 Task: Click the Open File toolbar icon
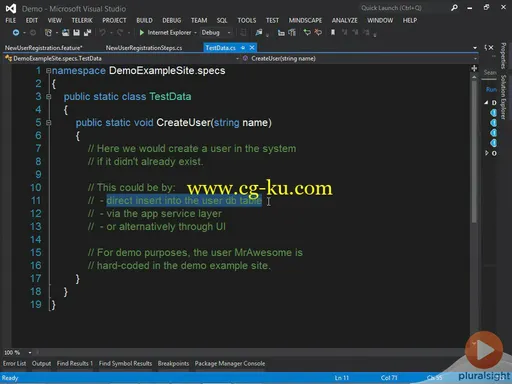66,32
